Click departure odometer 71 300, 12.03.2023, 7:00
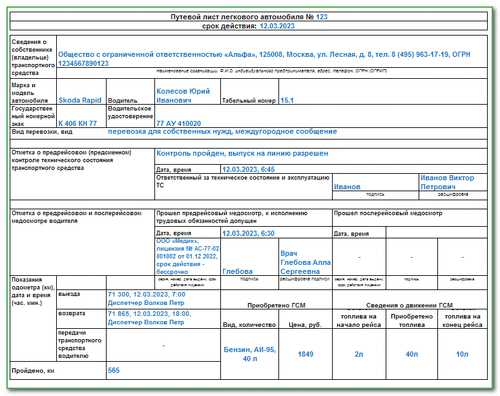 [147, 294]
